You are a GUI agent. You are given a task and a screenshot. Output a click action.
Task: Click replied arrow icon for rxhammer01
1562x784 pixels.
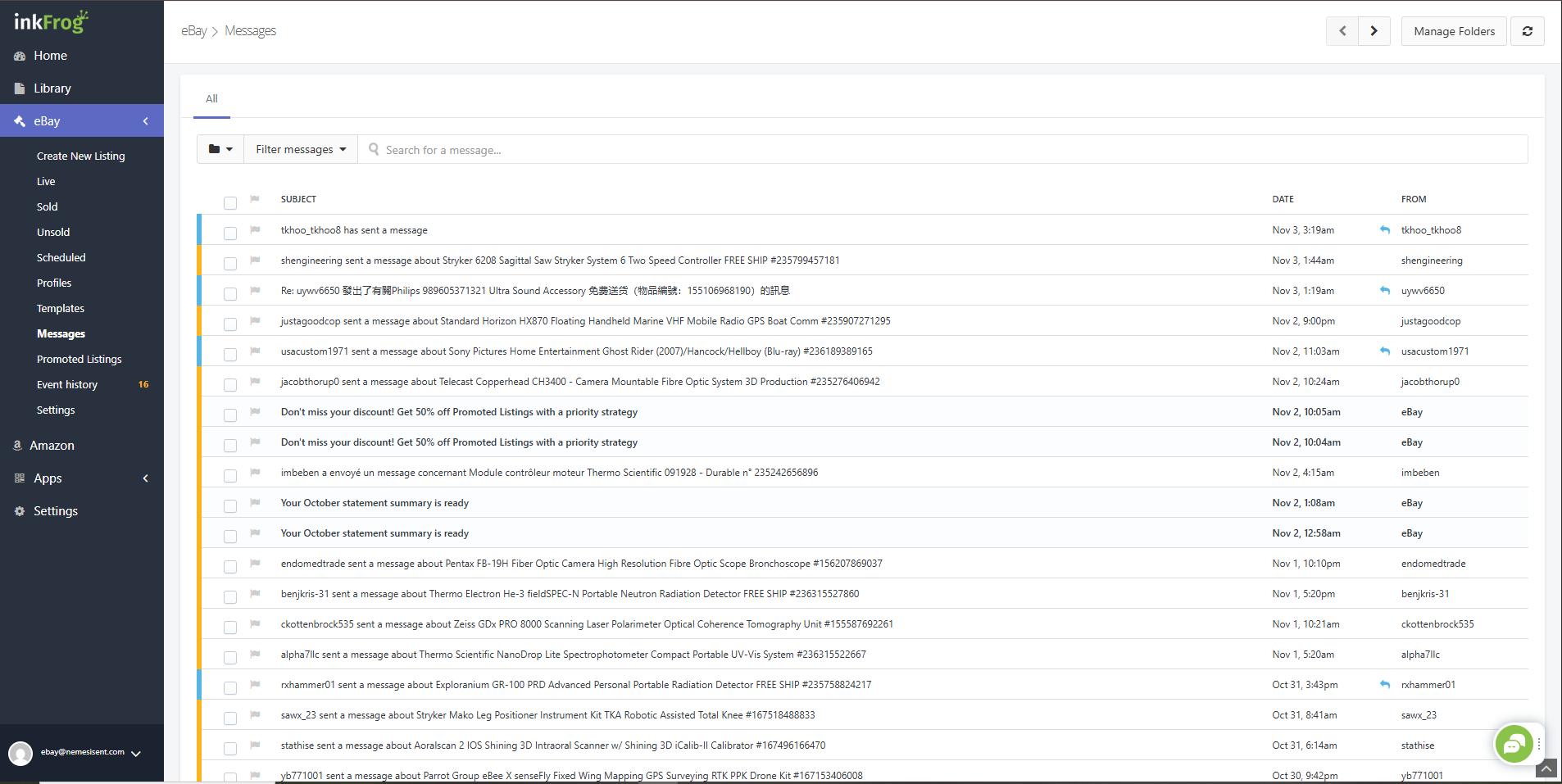point(1385,685)
